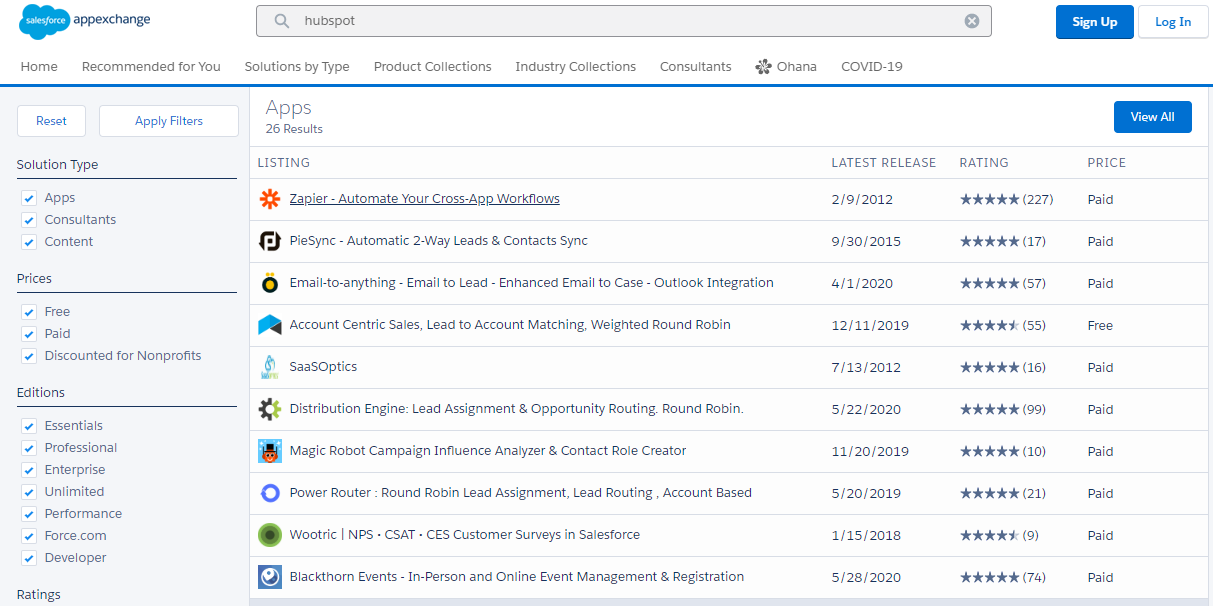Click the Rating column header
The image size is (1213, 606).
click(x=984, y=163)
